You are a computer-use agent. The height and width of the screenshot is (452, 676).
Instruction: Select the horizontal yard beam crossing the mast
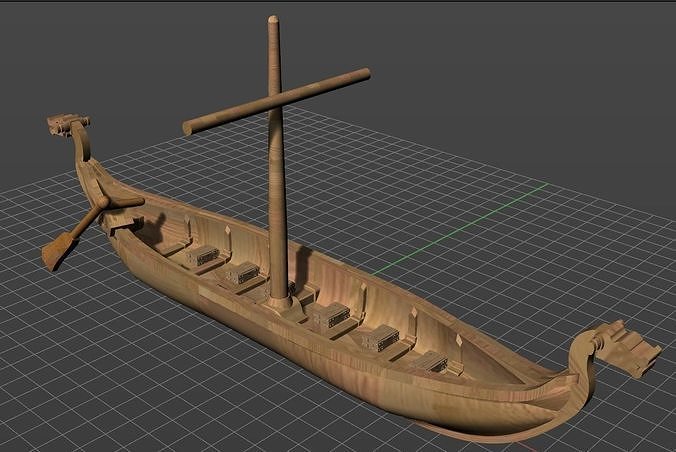tap(276, 101)
